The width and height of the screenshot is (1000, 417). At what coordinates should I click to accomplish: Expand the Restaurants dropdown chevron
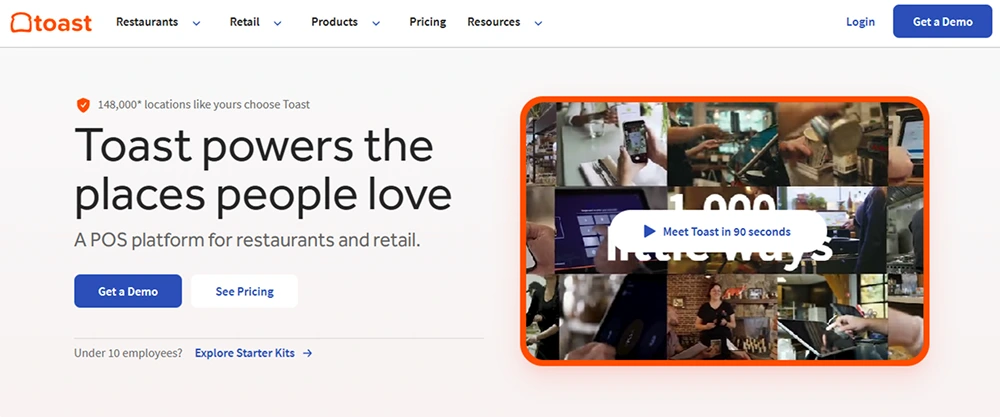point(196,24)
